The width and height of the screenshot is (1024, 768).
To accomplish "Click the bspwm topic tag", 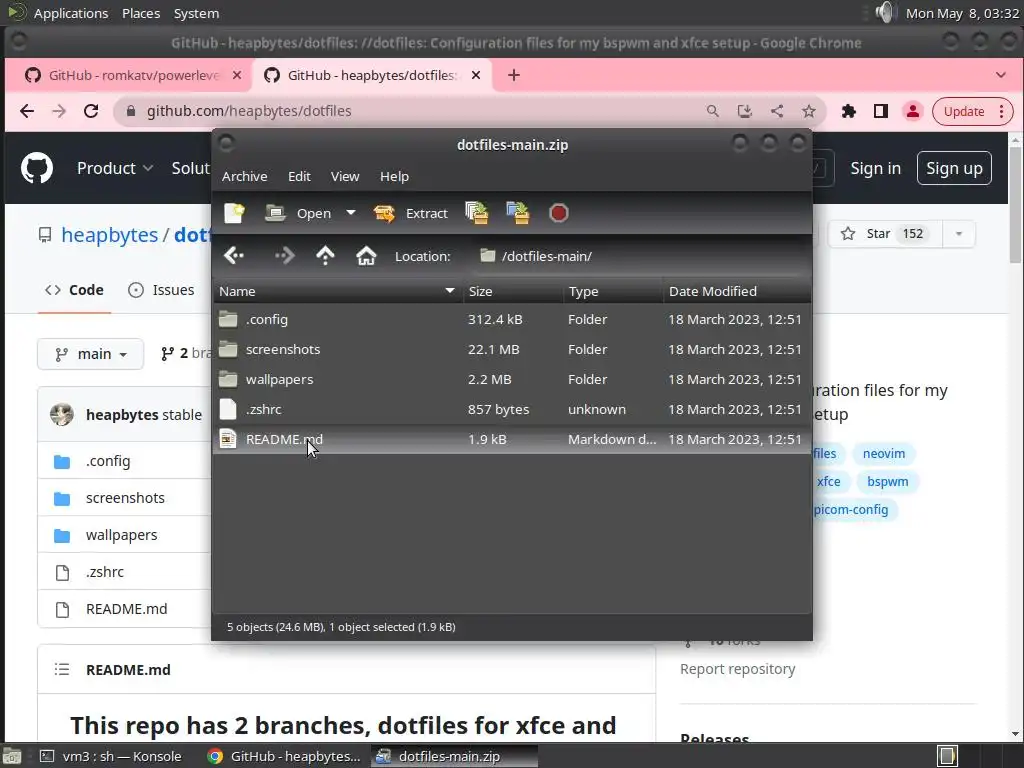I will [887, 481].
